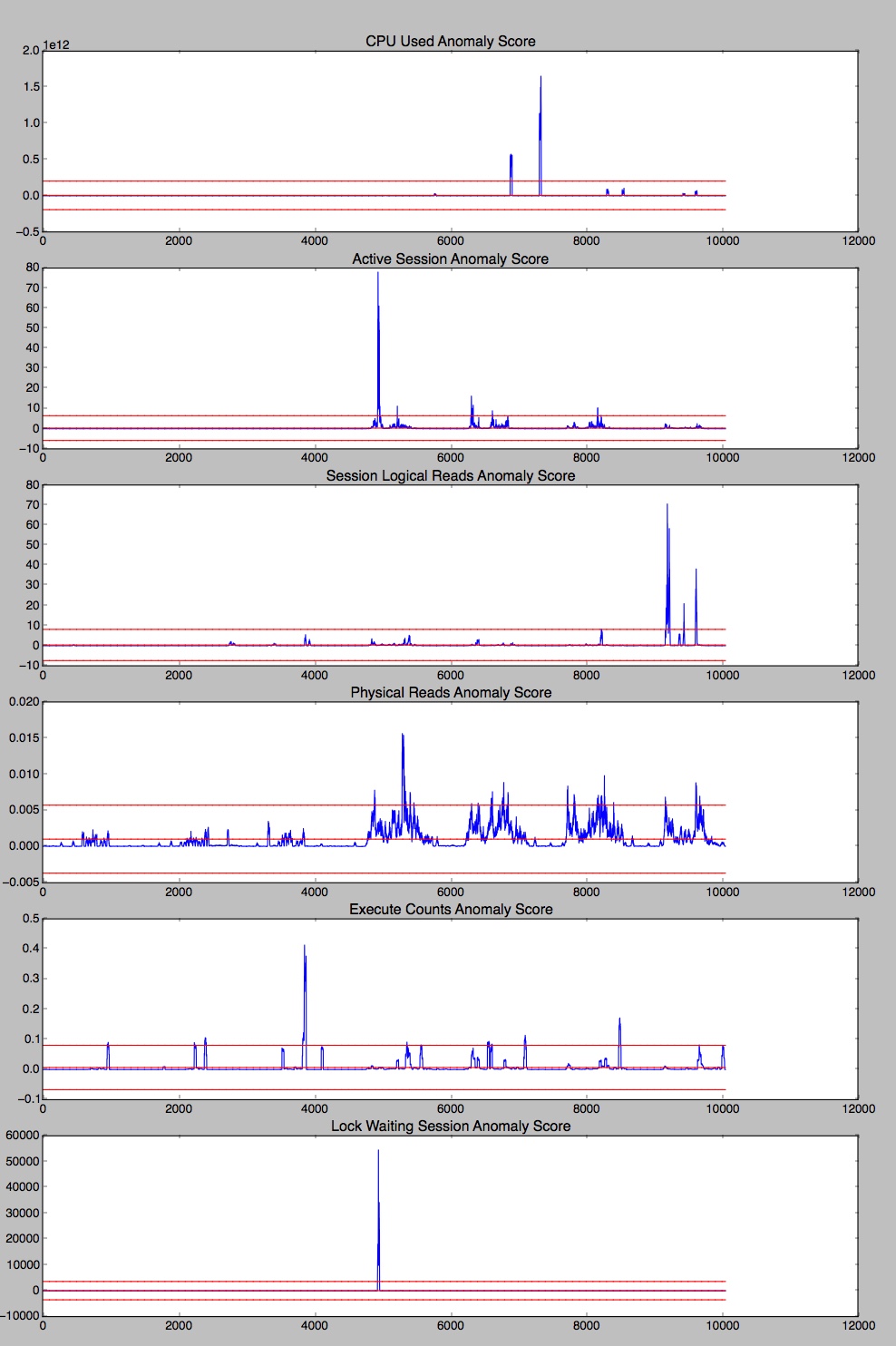The image size is (896, 1346).
Task: Click the 60000 y-axis label on Lock Waiting chart
Action: click(23, 1136)
